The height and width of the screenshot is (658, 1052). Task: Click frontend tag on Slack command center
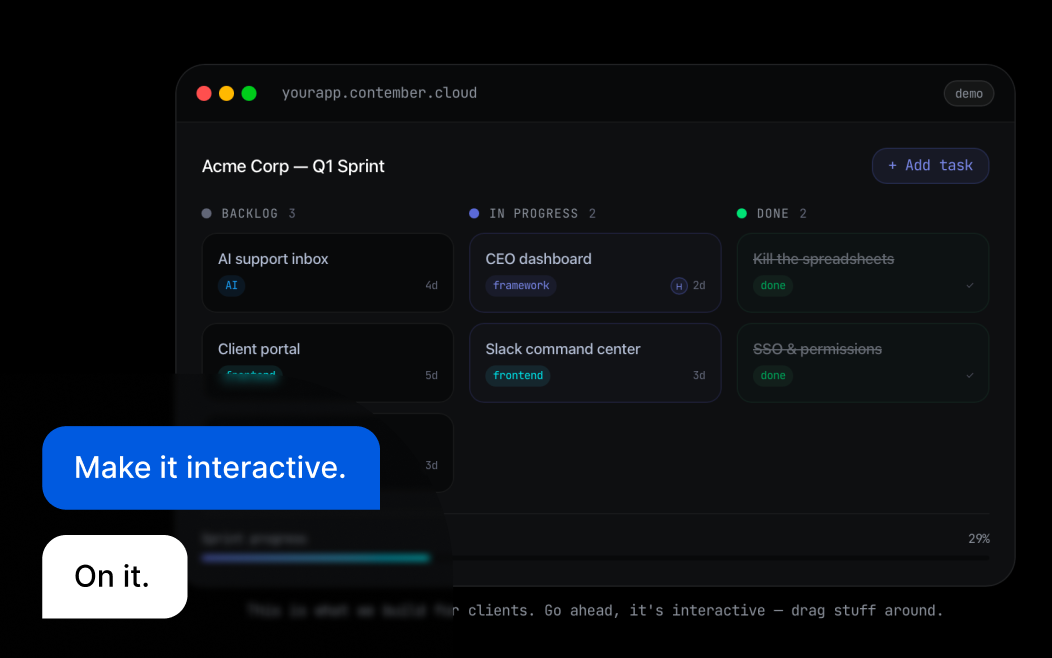coord(518,376)
